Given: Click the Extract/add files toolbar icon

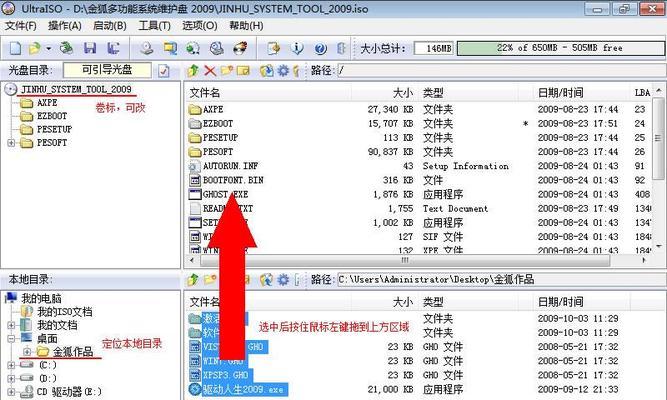Looking at the screenshot, I should point(274,49).
